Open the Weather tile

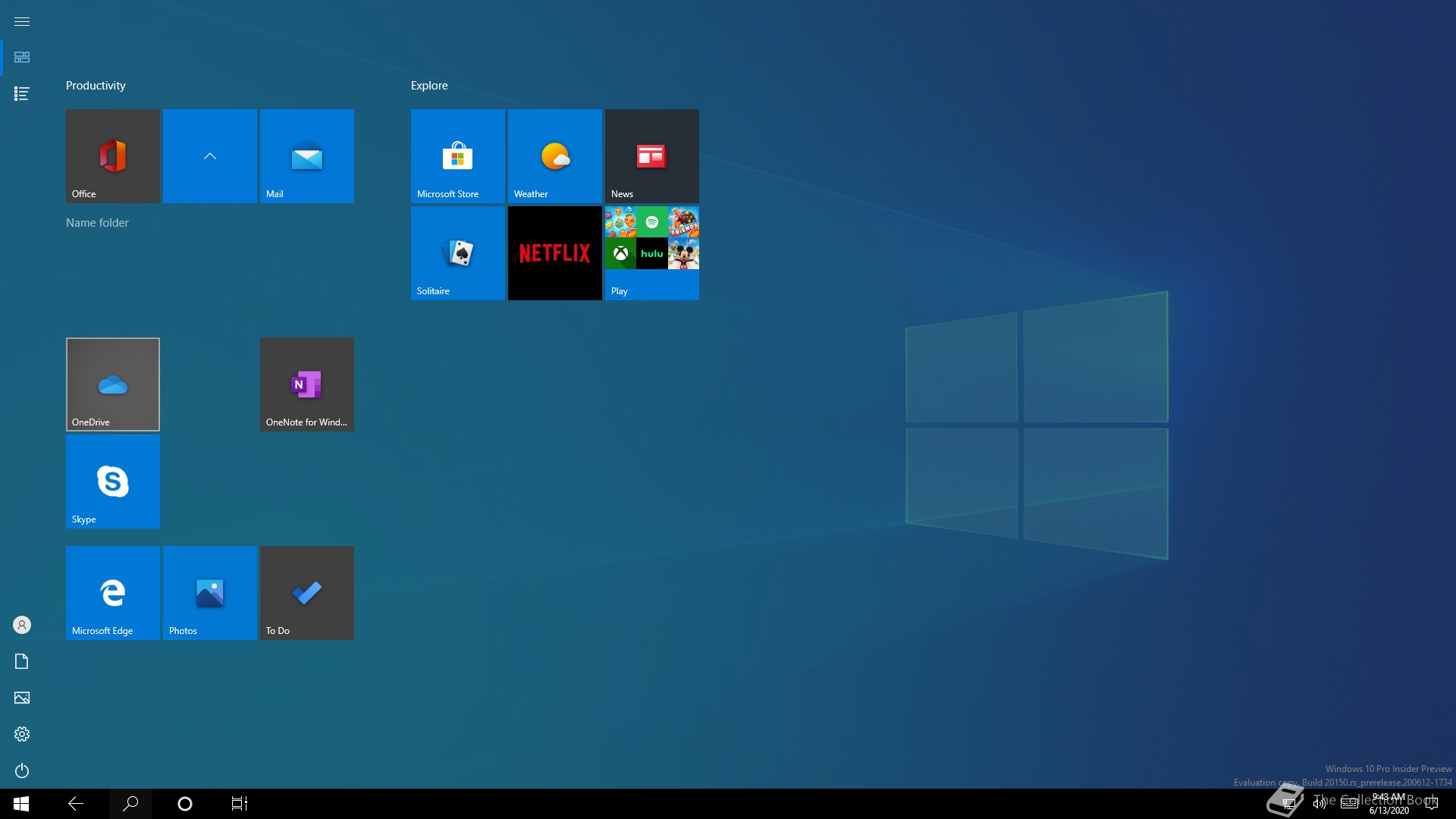coord(555,156)
